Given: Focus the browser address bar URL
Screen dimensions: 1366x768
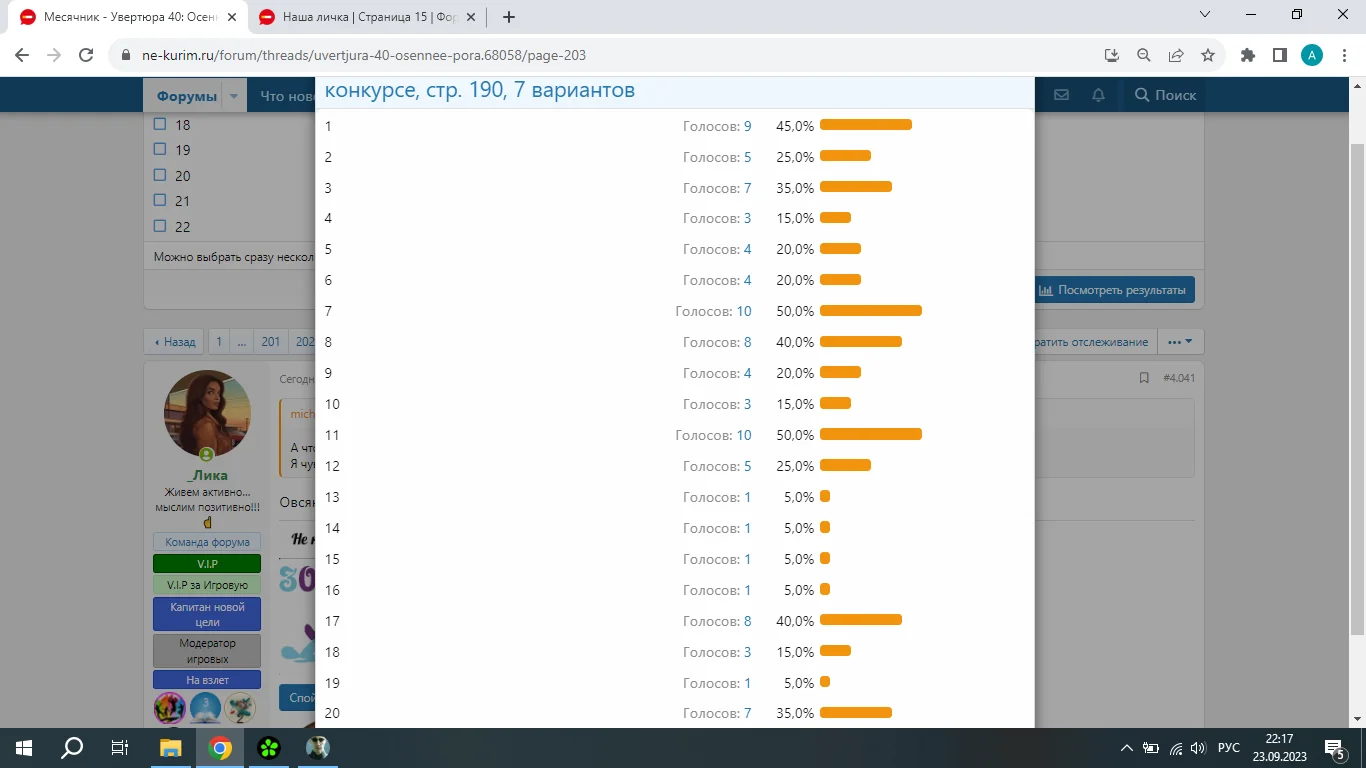Looking at the screenshot, I should pos(364,56).
